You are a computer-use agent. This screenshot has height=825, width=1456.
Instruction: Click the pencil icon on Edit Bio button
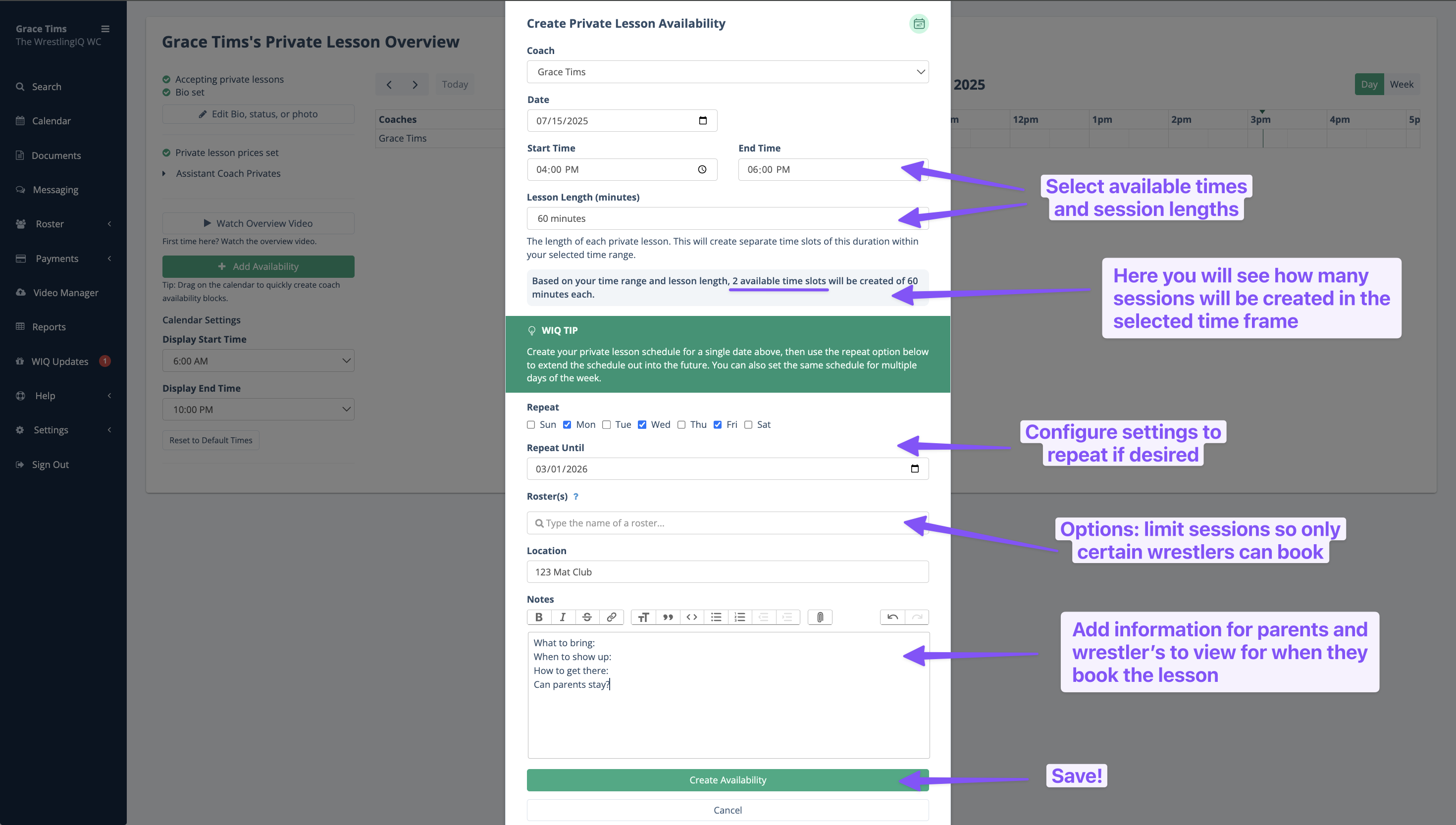(203, 114)
